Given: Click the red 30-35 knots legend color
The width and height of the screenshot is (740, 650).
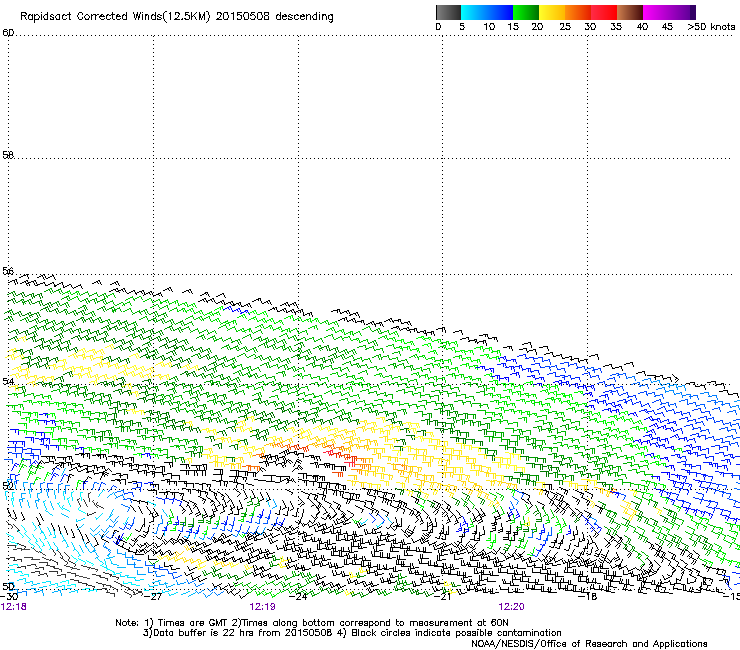Looking at the screenshot, I should point(604,12).
